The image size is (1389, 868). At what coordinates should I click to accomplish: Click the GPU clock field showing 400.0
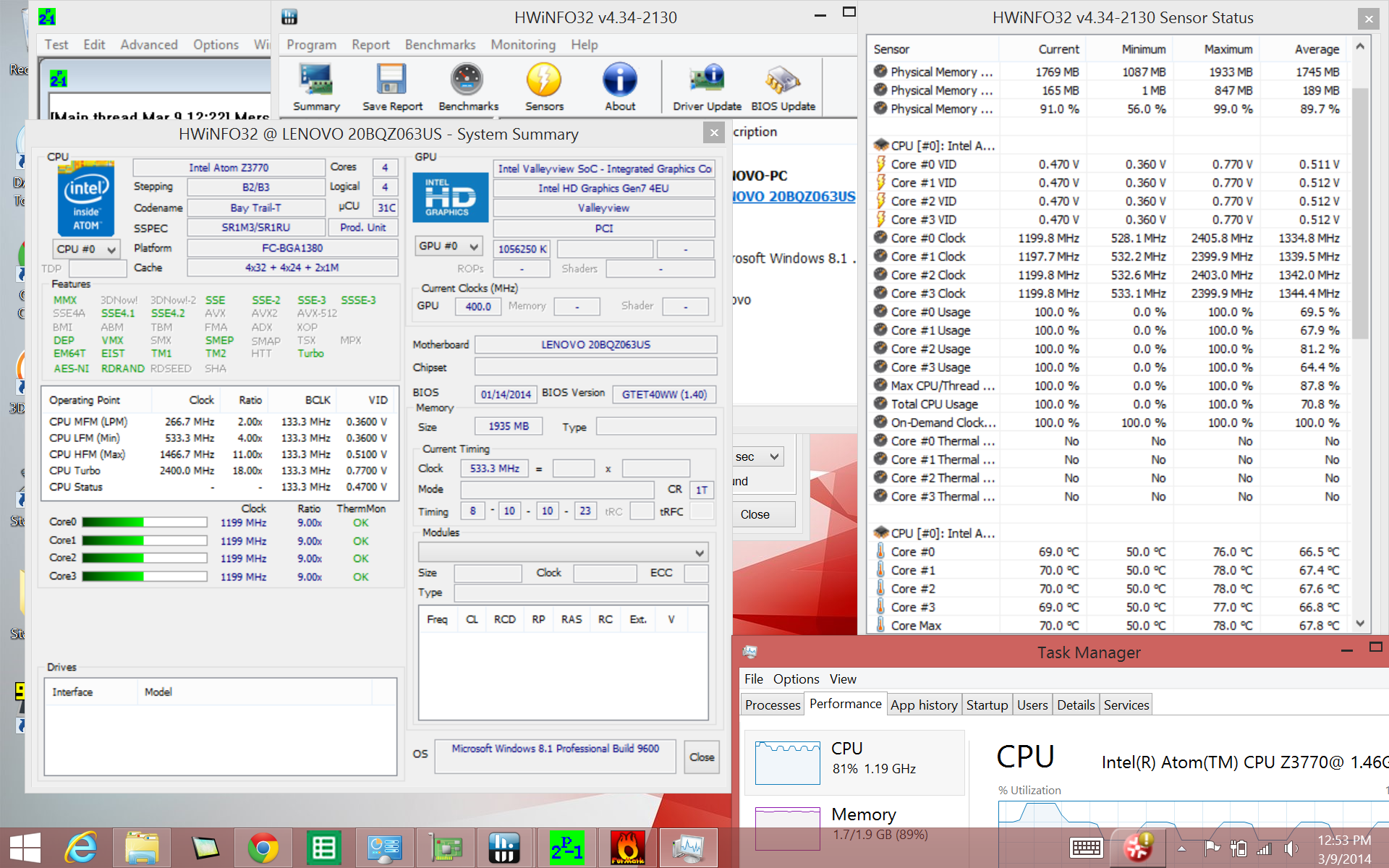pos(478,306)
